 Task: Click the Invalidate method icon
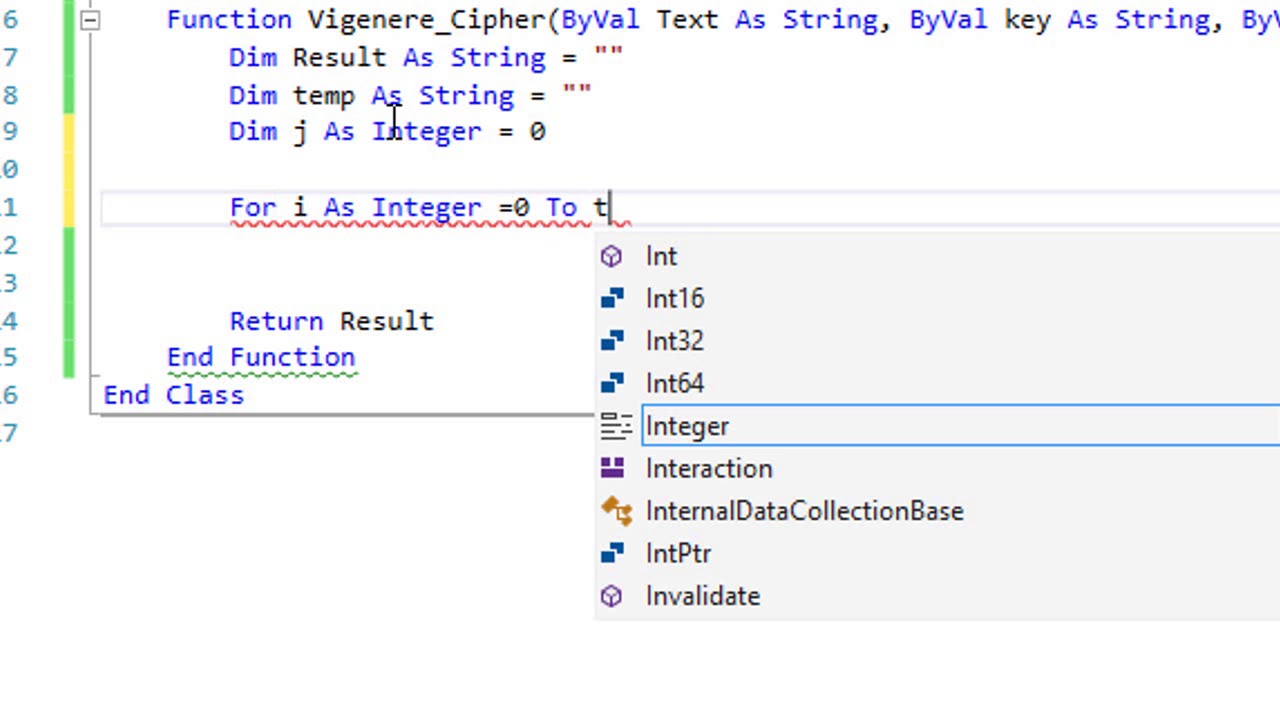(611, 596)
